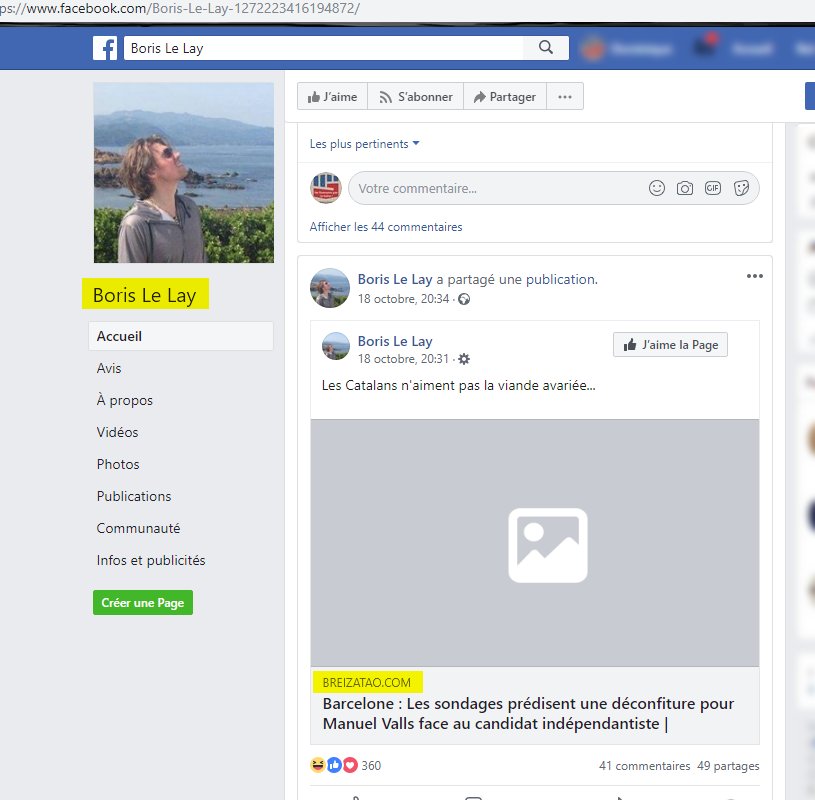Click the BREIZATAO.COM source link
Viewport: 815px width, 800px height.
pyautogui.click(x=367, y=683)
